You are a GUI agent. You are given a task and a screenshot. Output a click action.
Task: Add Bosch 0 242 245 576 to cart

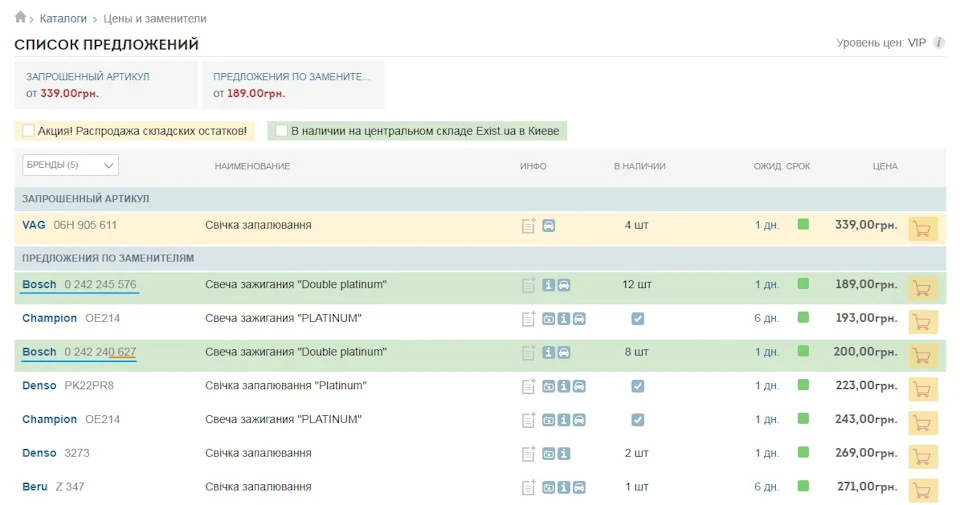923,288
